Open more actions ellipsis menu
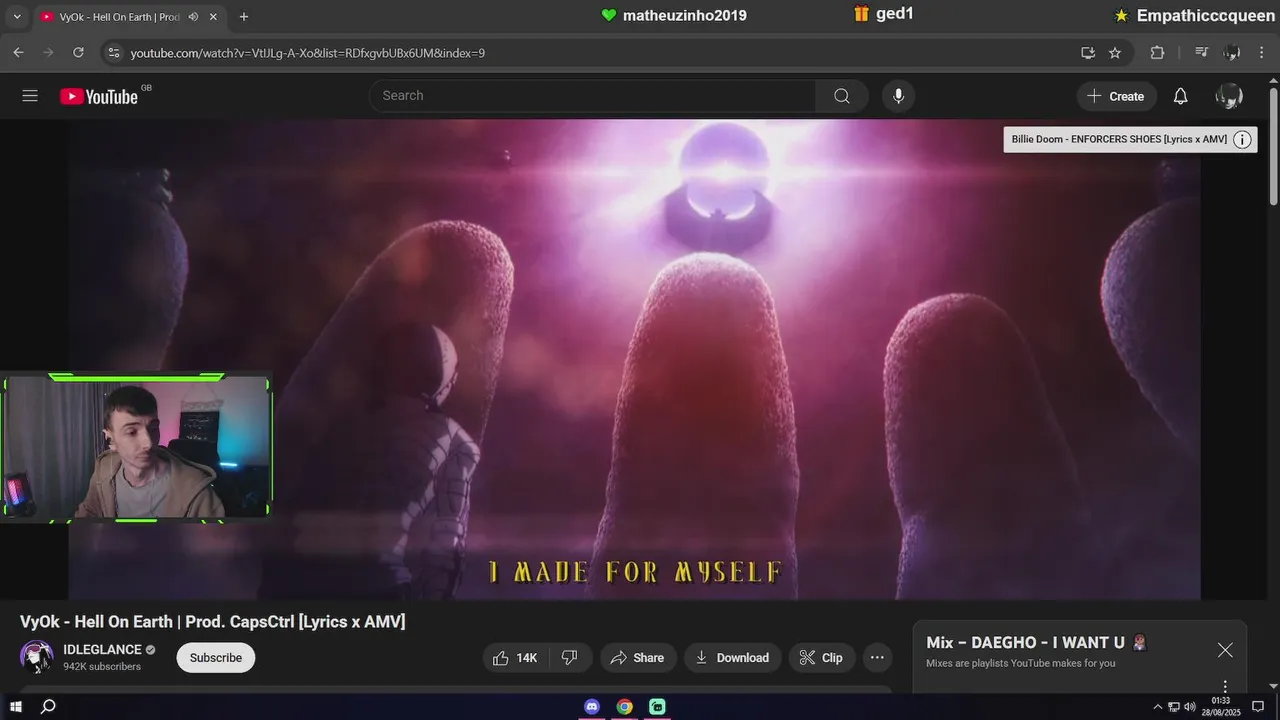Image resolution: width=1280 pixels, height=720 pixels. (877, 657)
